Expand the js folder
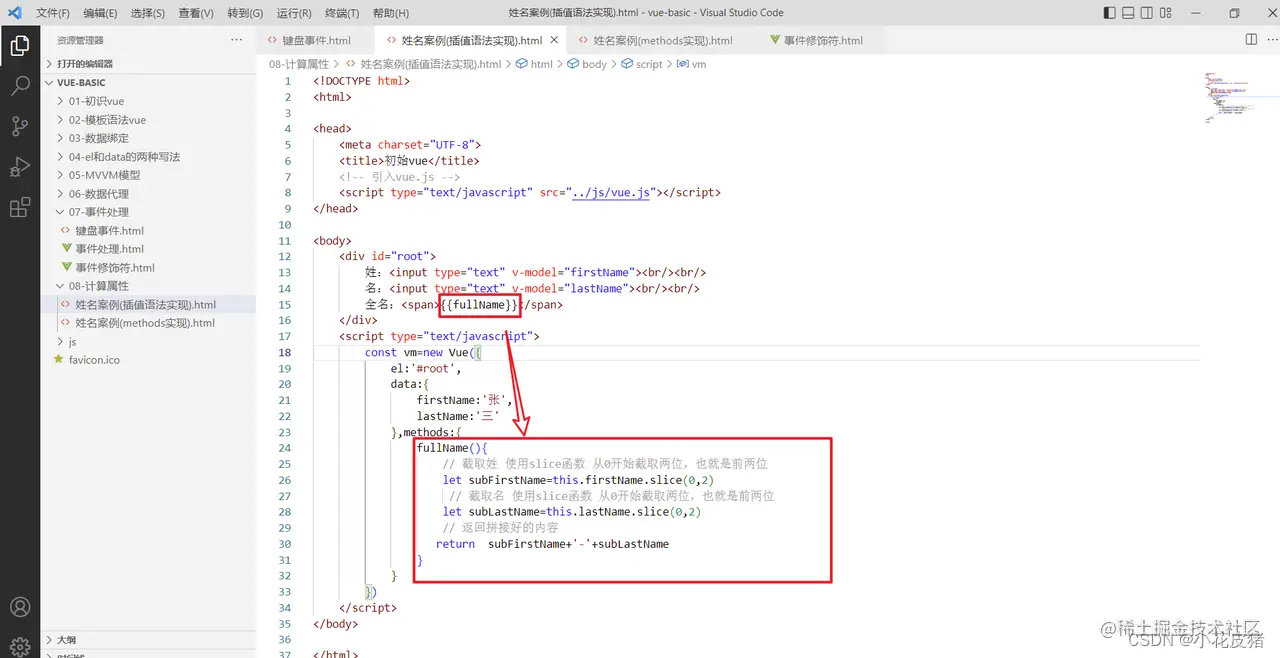This screenshot has width=1280, height=658. coord(148,341)
